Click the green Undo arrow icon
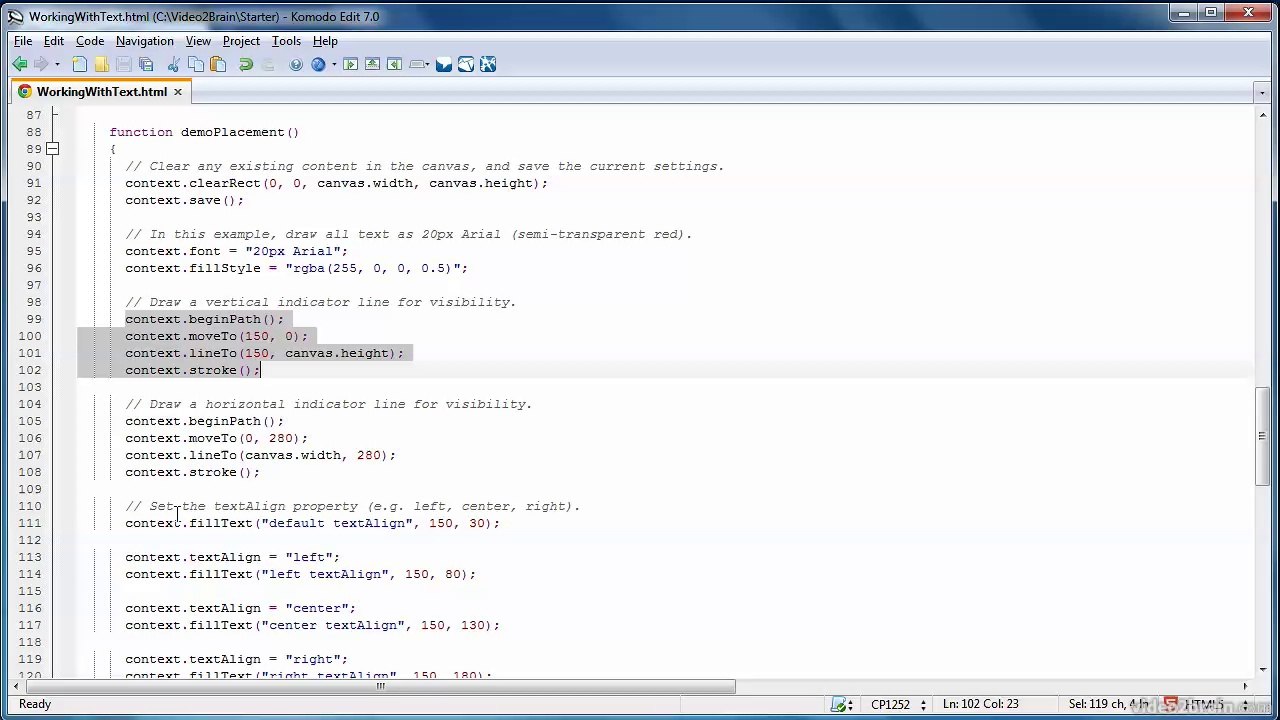The height and width of the screenshot is (720, 1280). coord(245,64)
